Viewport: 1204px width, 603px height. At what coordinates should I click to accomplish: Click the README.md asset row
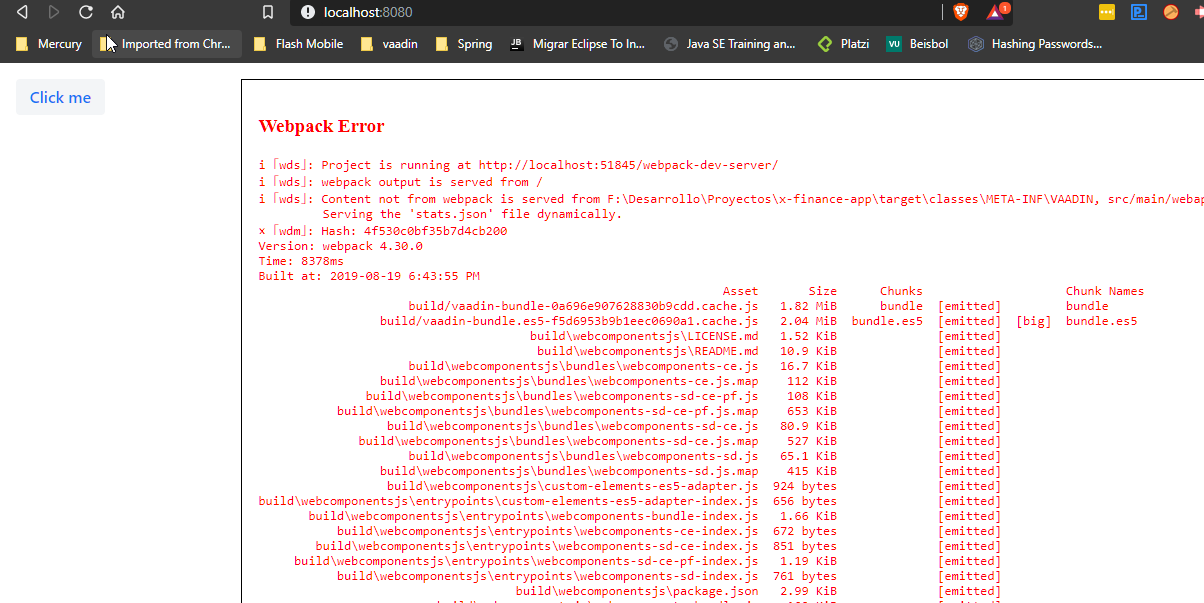pyautogui.click(x=647, y=351)
